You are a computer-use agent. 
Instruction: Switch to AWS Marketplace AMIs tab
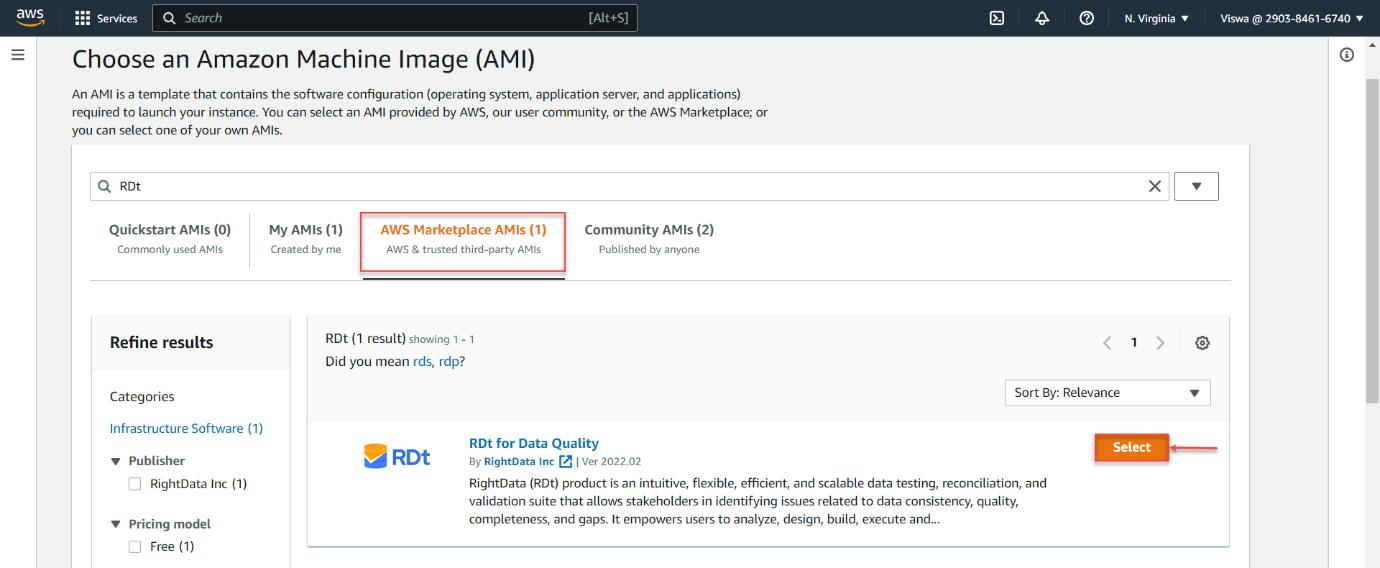tap(464, 240)
